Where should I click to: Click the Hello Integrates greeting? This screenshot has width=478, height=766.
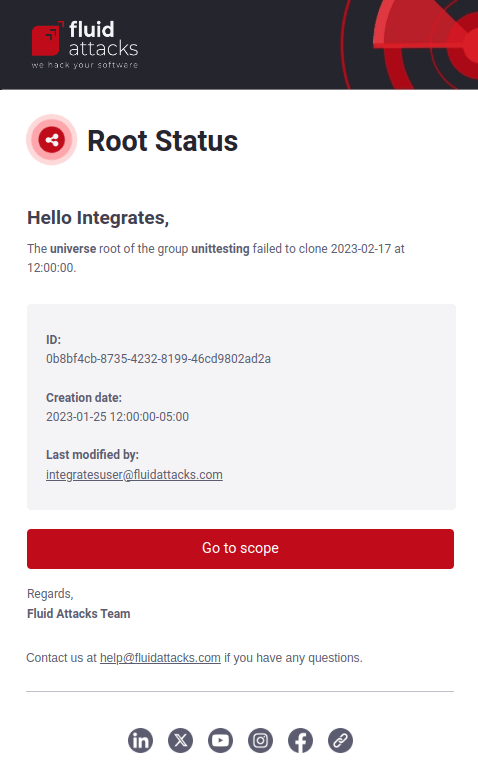coord(98,218)
